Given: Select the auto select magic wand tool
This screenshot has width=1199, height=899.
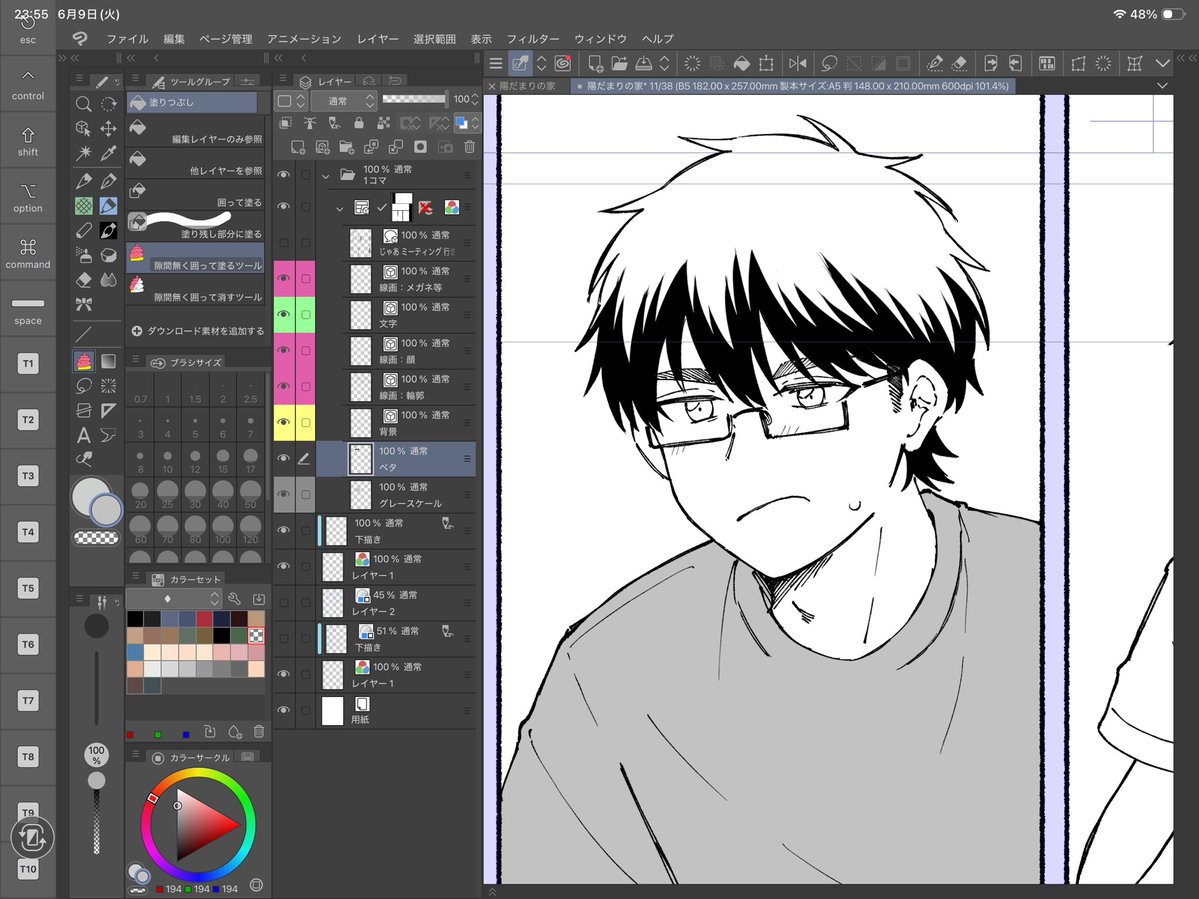Looking at the screenshot, I should pyautogui.click(x=83, y=154).
